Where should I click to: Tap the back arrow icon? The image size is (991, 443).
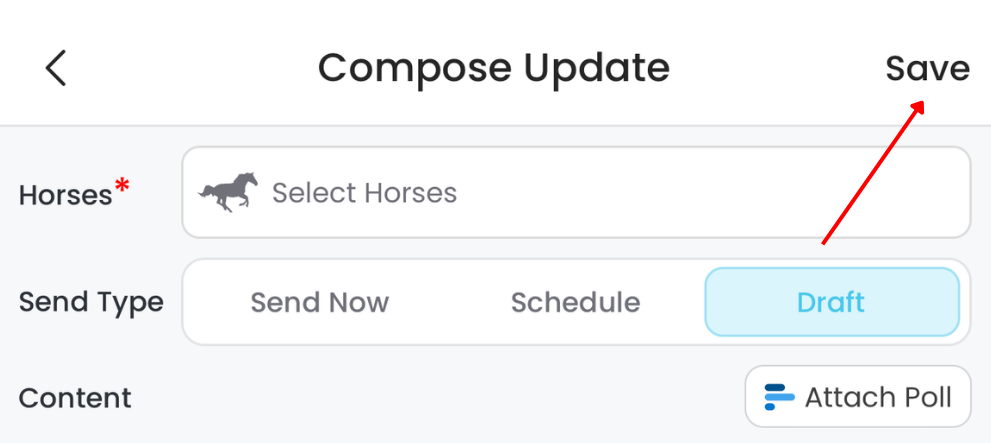coord(56,68)
